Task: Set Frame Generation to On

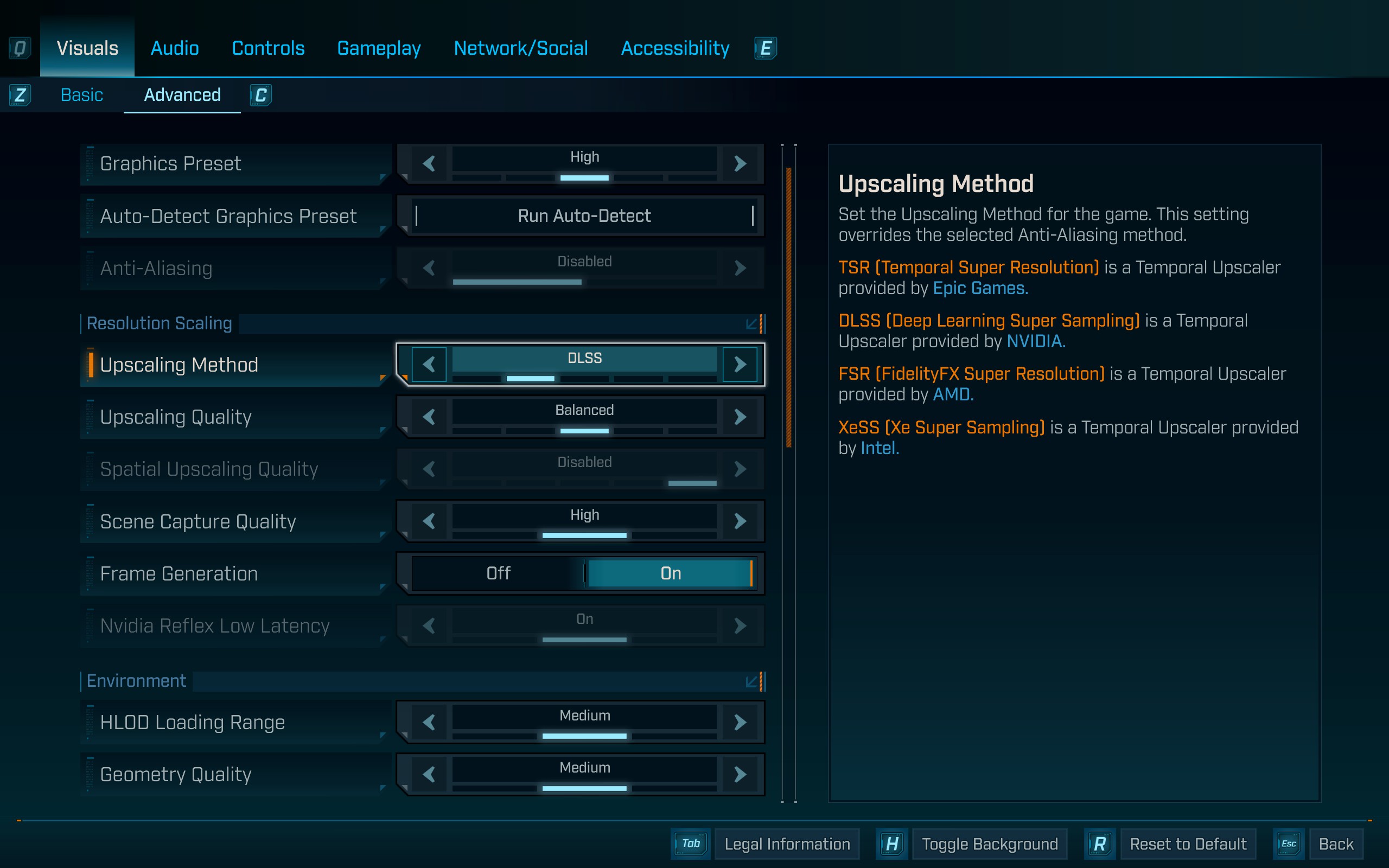Action: [670, 573]
